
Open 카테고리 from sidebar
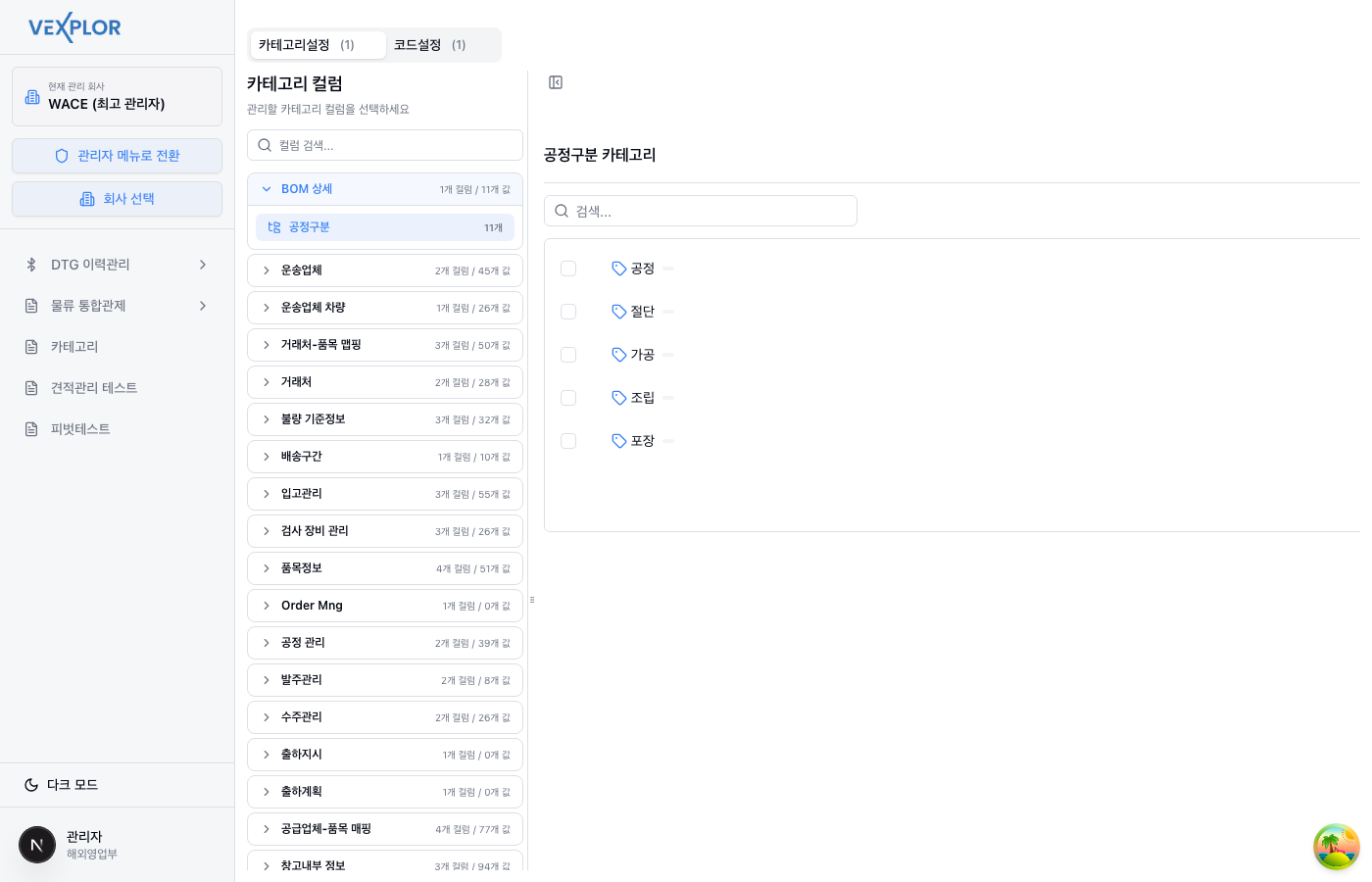coord(74,347)
